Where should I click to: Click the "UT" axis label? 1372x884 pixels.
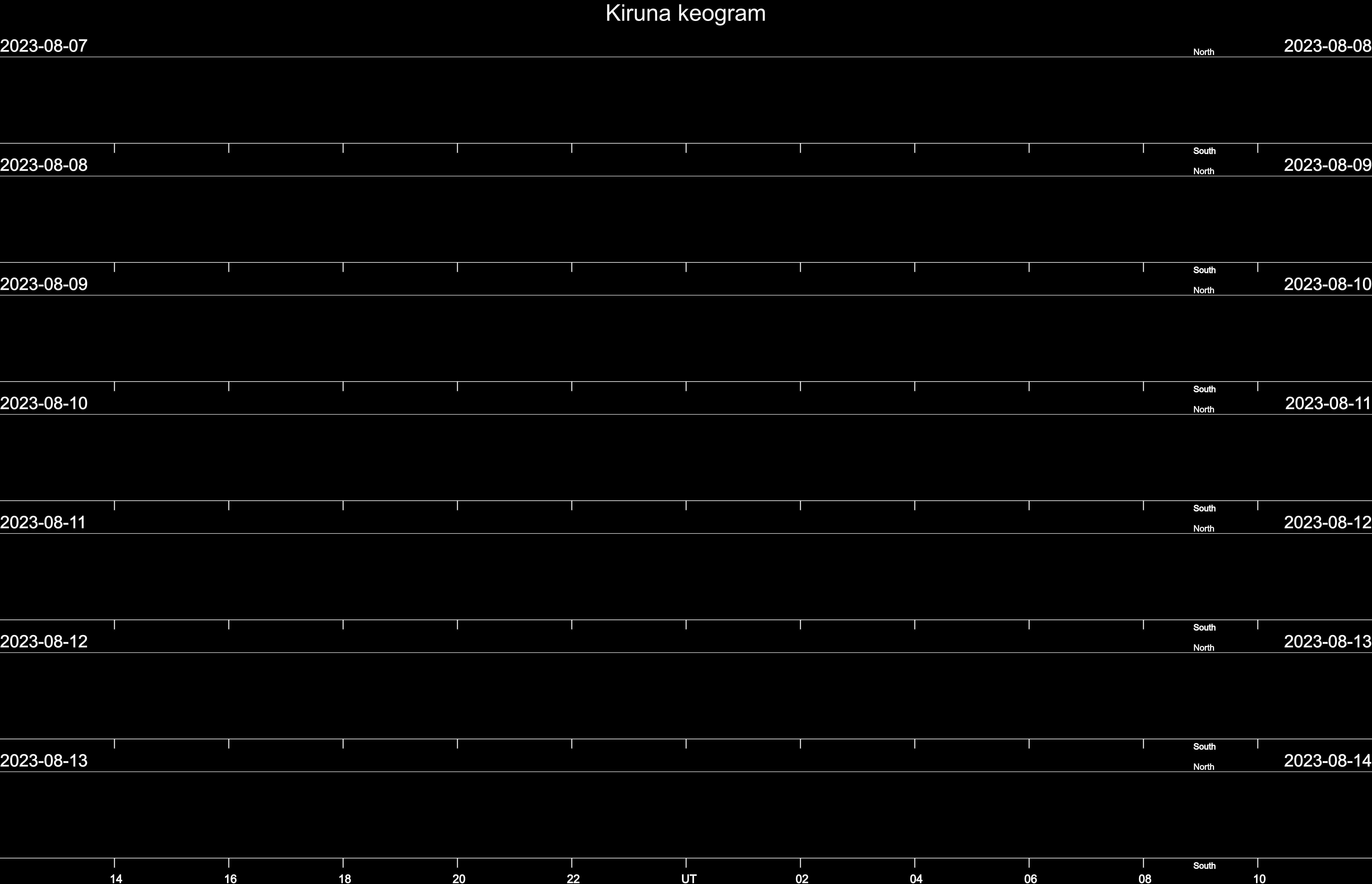(x=689, y=878)
